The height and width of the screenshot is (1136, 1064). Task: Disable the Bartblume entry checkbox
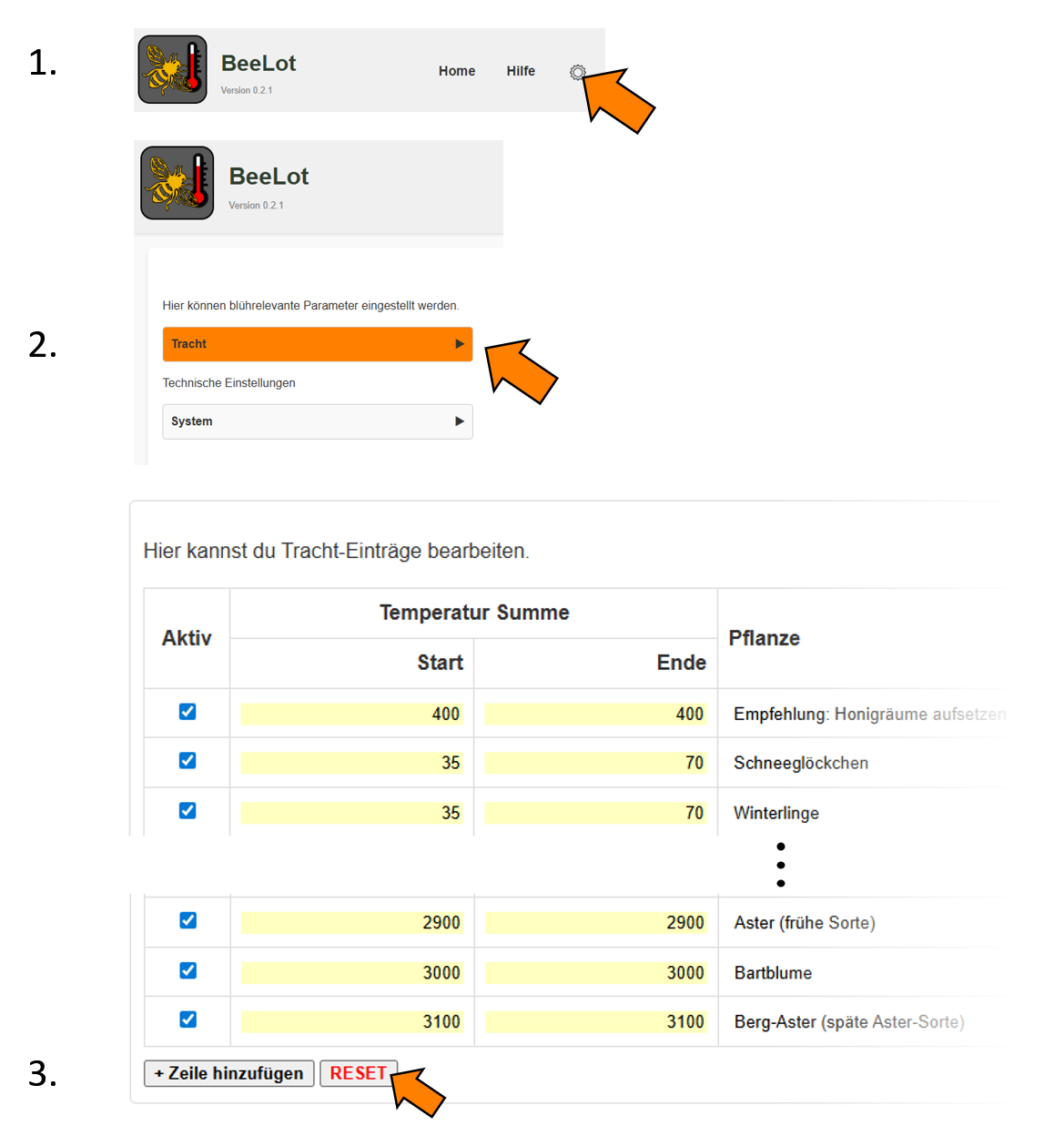pos(187,970)
